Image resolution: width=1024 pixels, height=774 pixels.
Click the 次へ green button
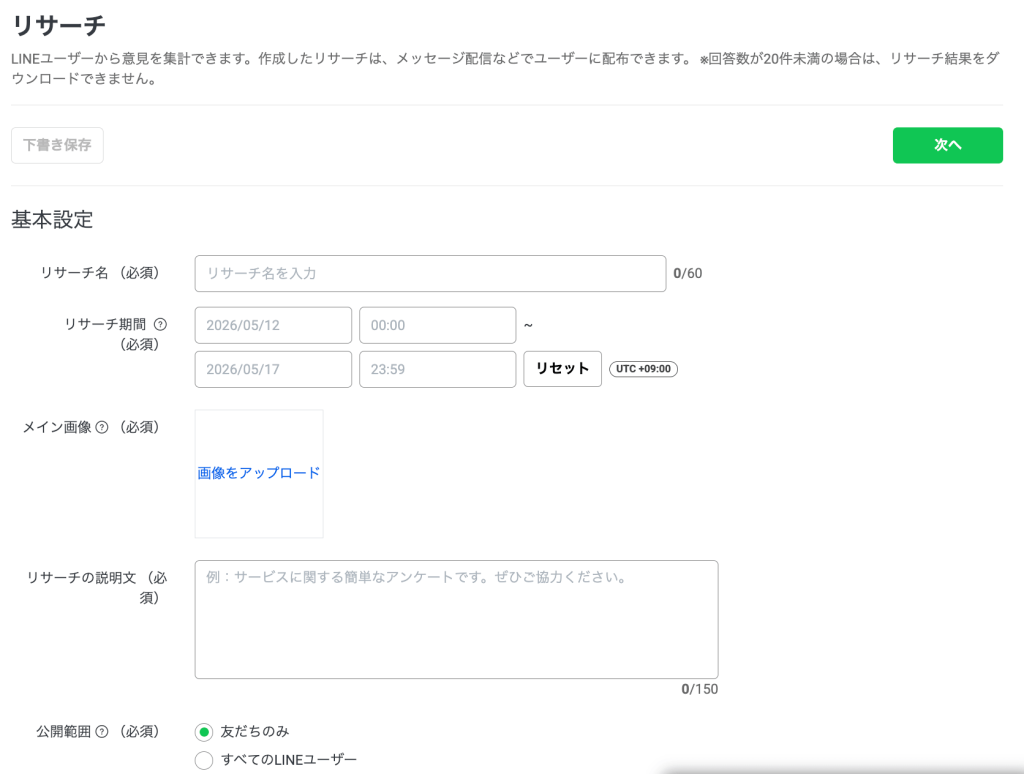pyautogui.click(x=948, y=145)
